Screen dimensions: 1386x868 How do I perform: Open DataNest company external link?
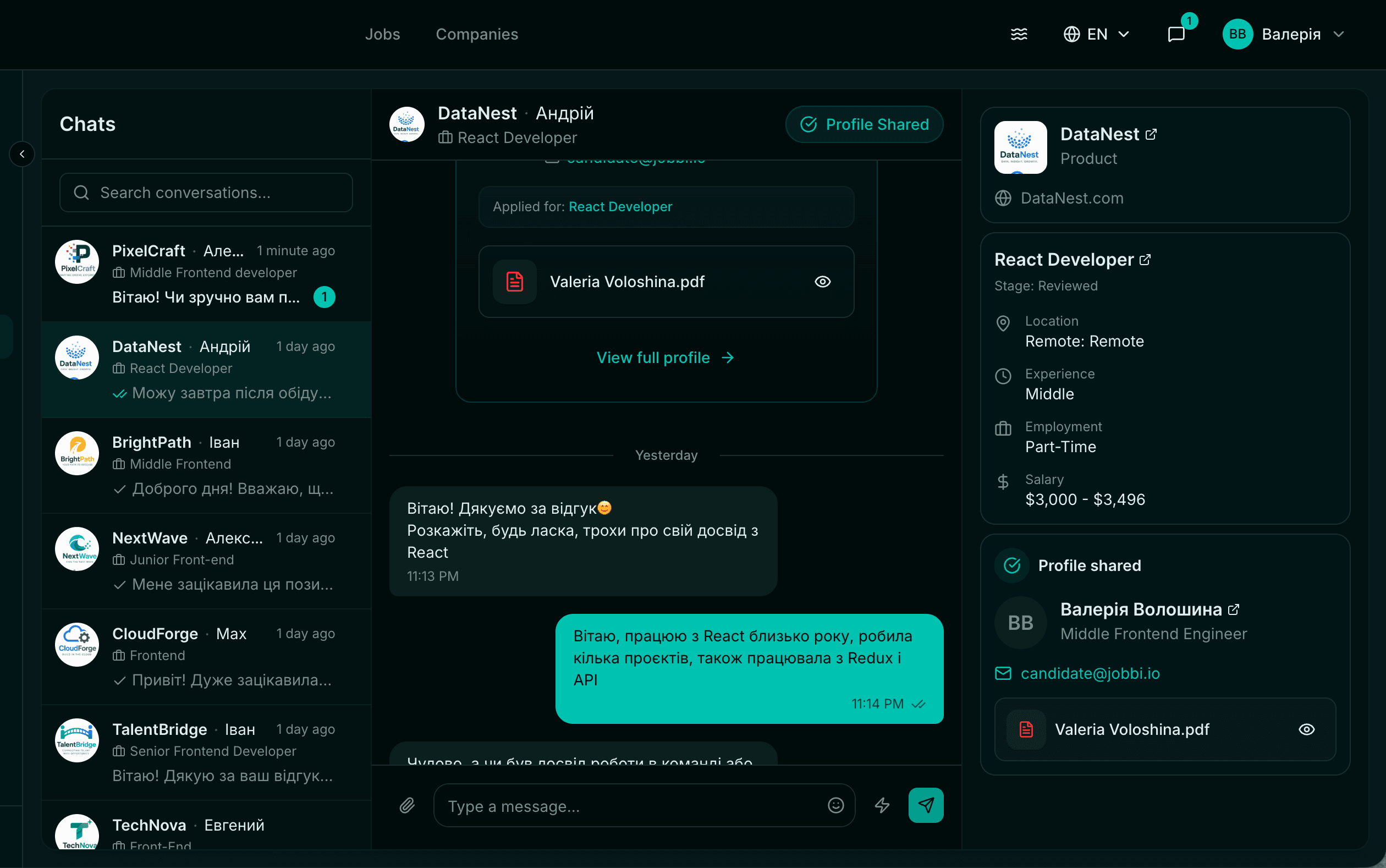coord(1151,134)
